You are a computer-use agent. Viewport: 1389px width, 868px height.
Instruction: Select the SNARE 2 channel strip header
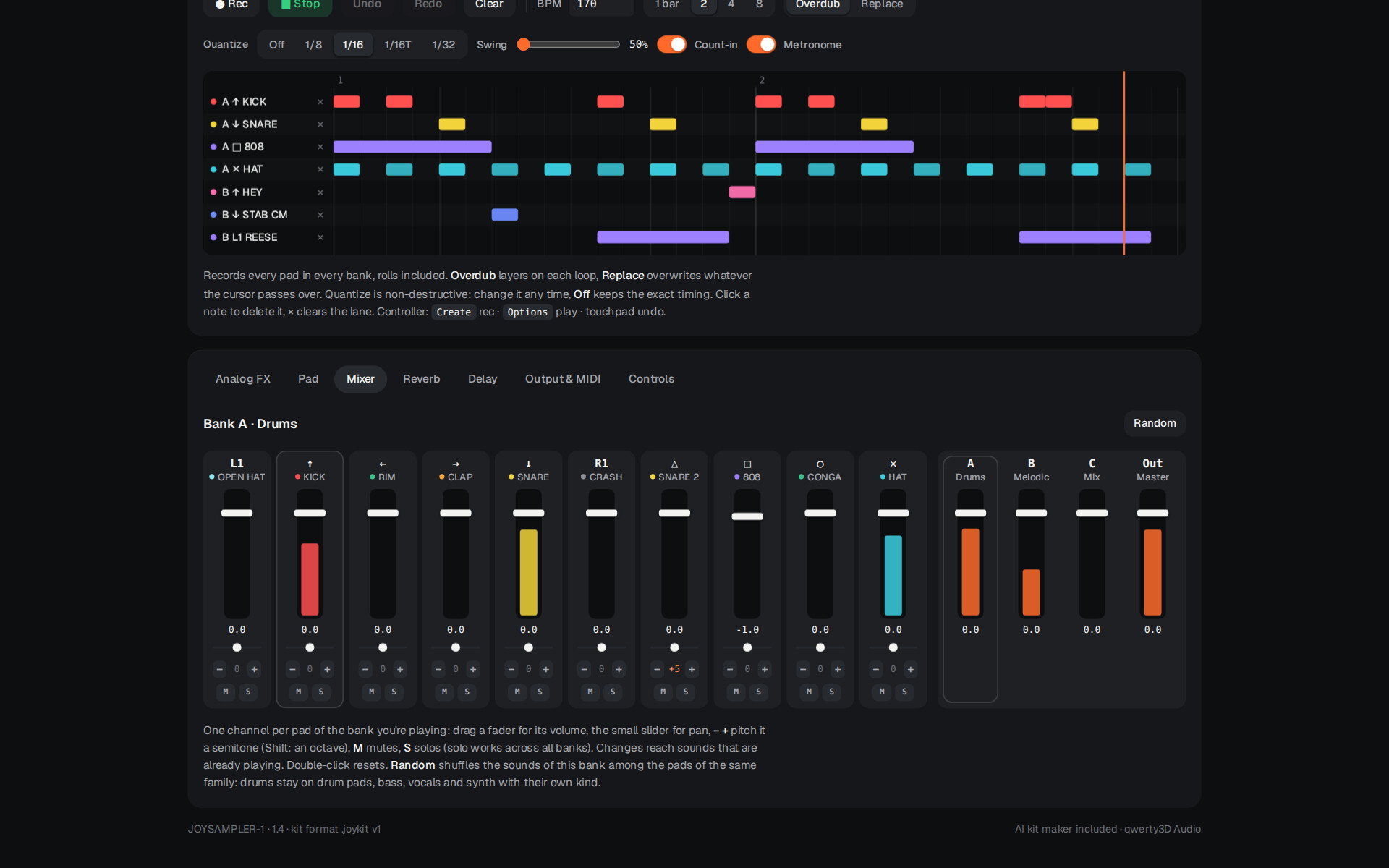(x=674, y=470)
